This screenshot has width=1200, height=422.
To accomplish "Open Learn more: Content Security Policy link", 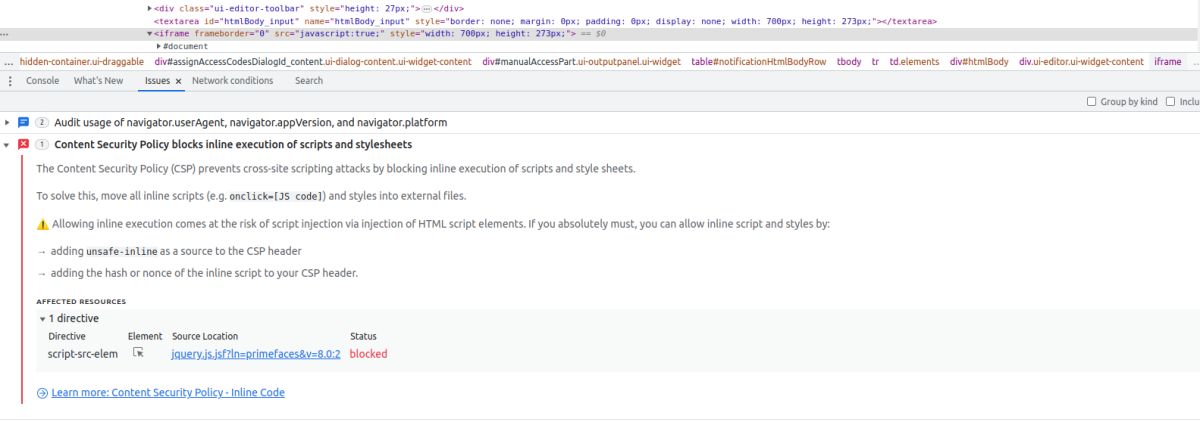I will 168,393.
